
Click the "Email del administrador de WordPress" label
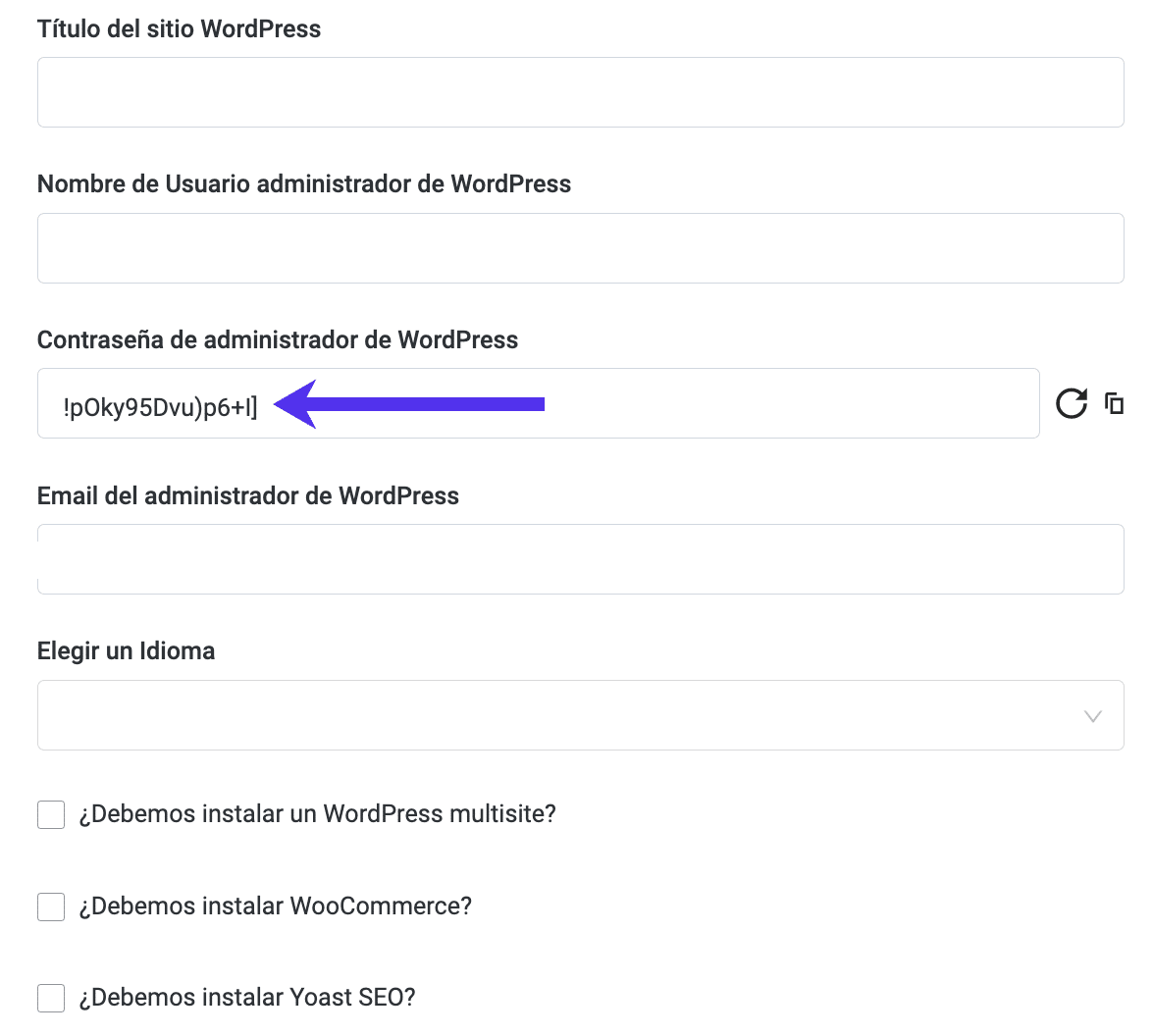[247, 495]
